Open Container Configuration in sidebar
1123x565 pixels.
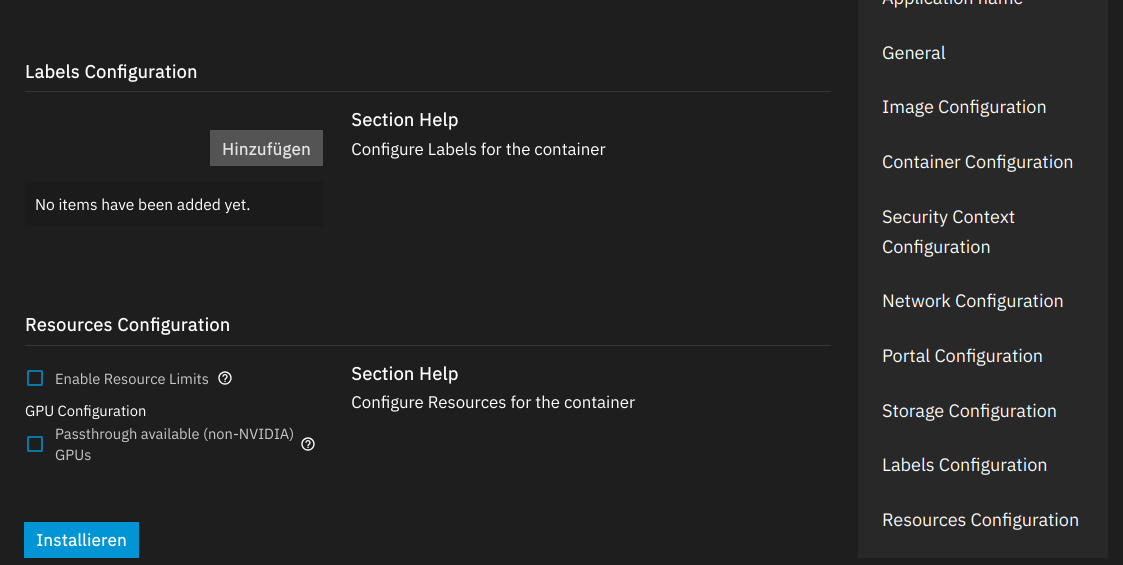pyautogui.click(x=977, y=162)
